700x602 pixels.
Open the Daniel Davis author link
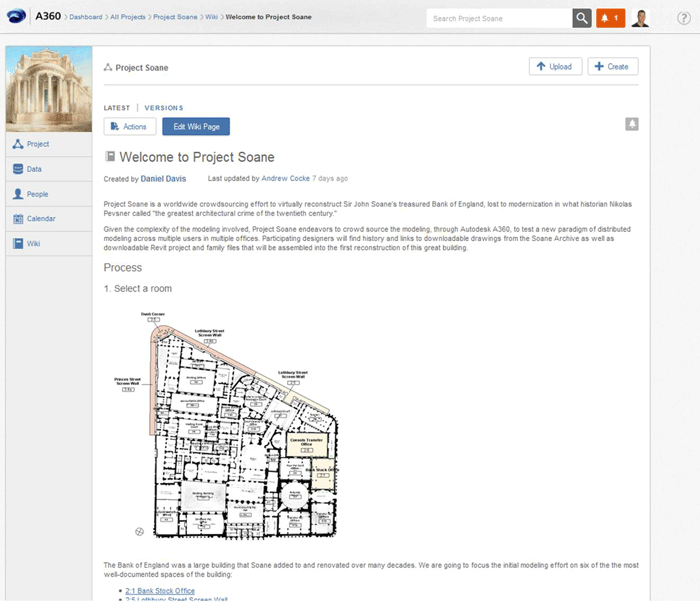click(163, 178)
